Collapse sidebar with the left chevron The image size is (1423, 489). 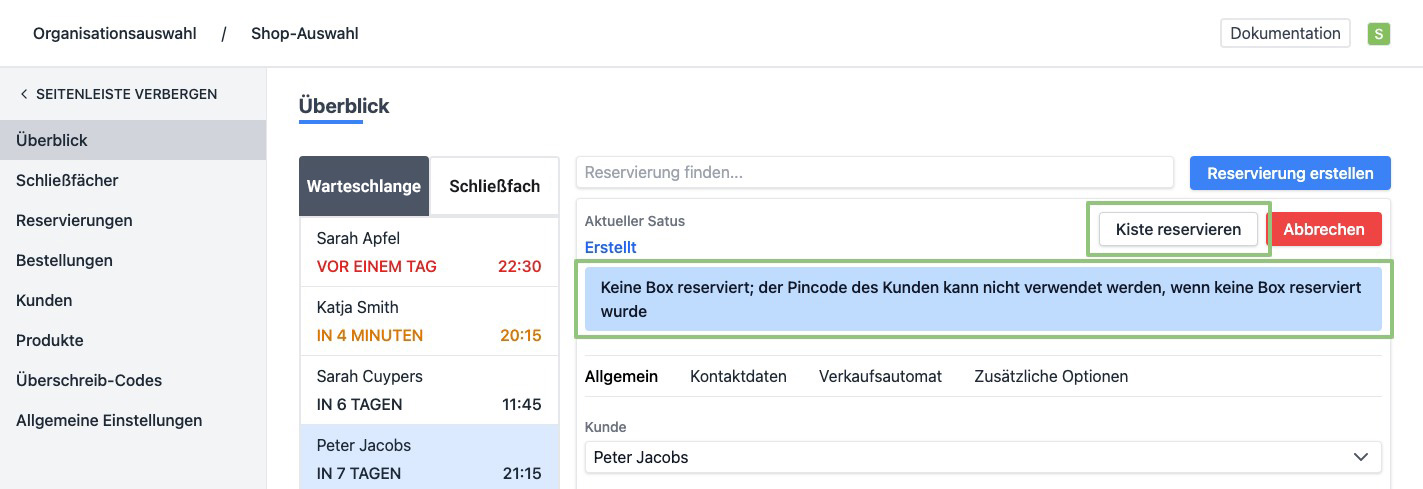[24, 94]
